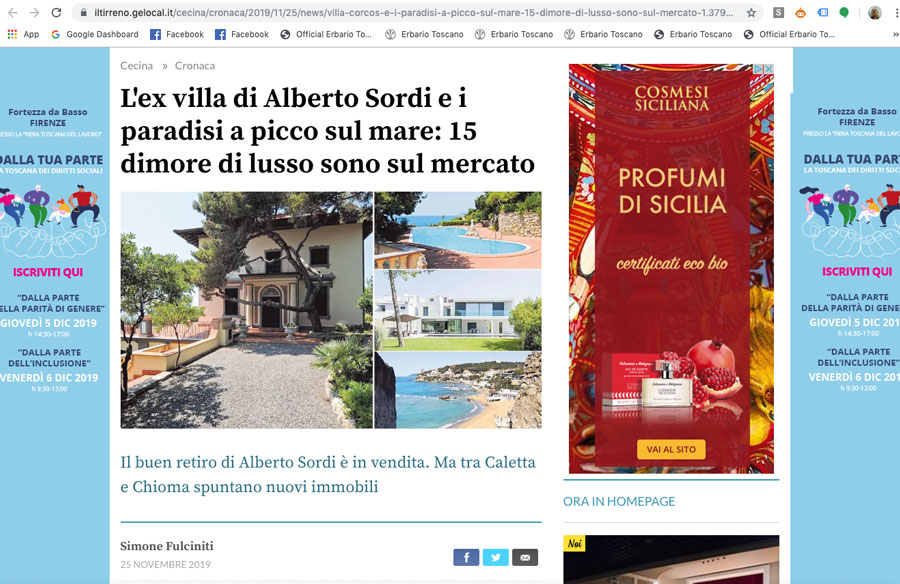Open the AdChoices info icon on ad
The height and width of the screenshot is (584, 900).
tap(758, 68)
